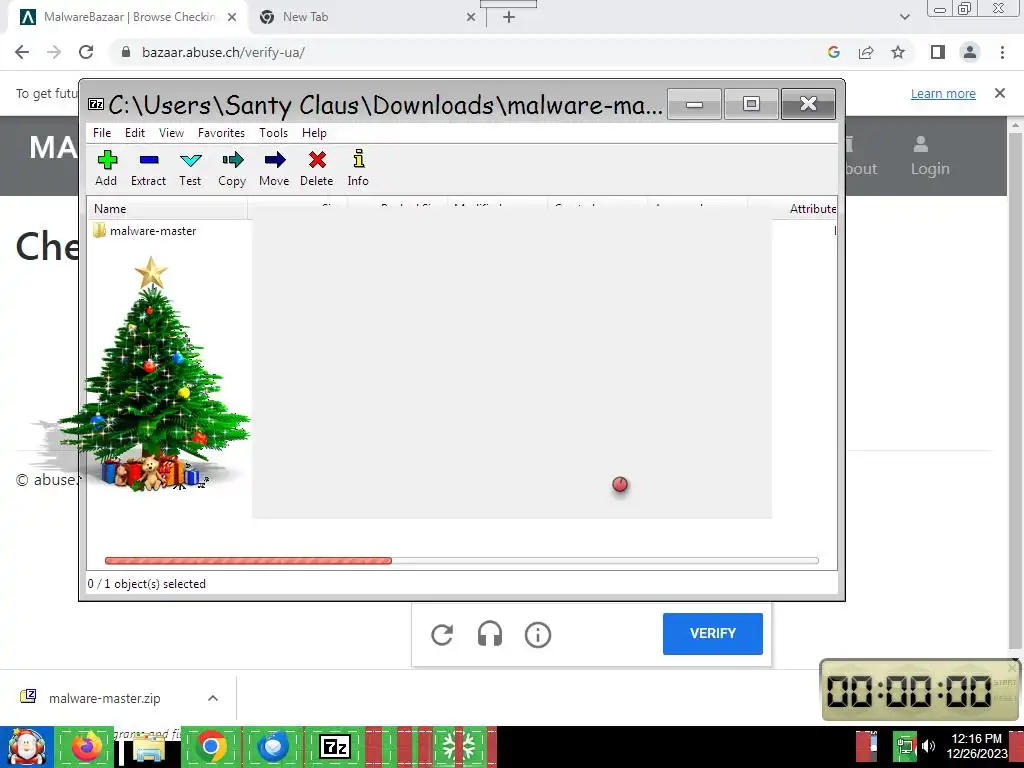Viewport: 1024px width, 768px height.
Task: Click the Move toolbar icon
Action: [274, 168]
